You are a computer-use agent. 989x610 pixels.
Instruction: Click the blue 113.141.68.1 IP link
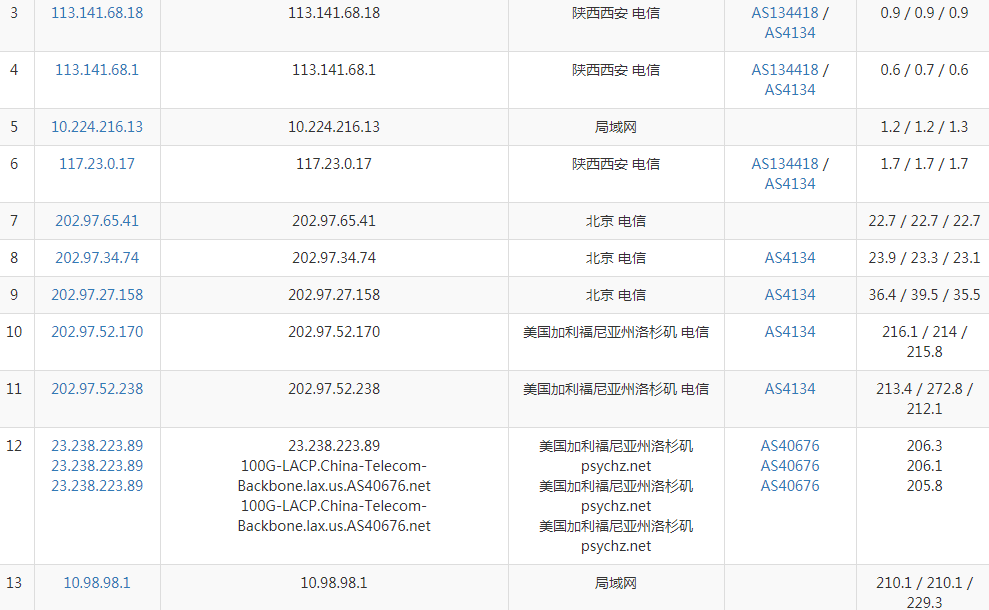tap(97, 70)
